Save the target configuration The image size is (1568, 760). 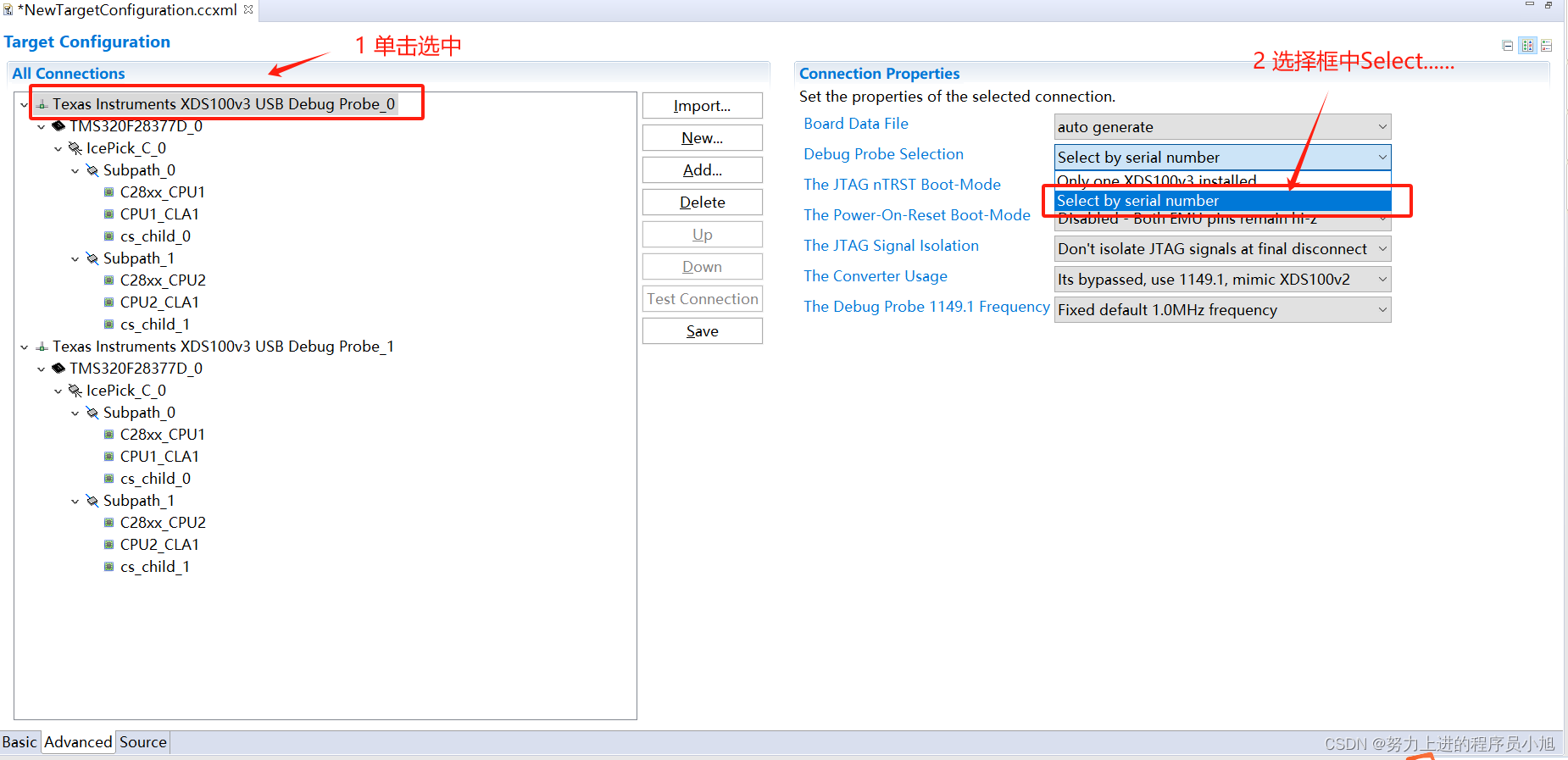click(703, 331)
